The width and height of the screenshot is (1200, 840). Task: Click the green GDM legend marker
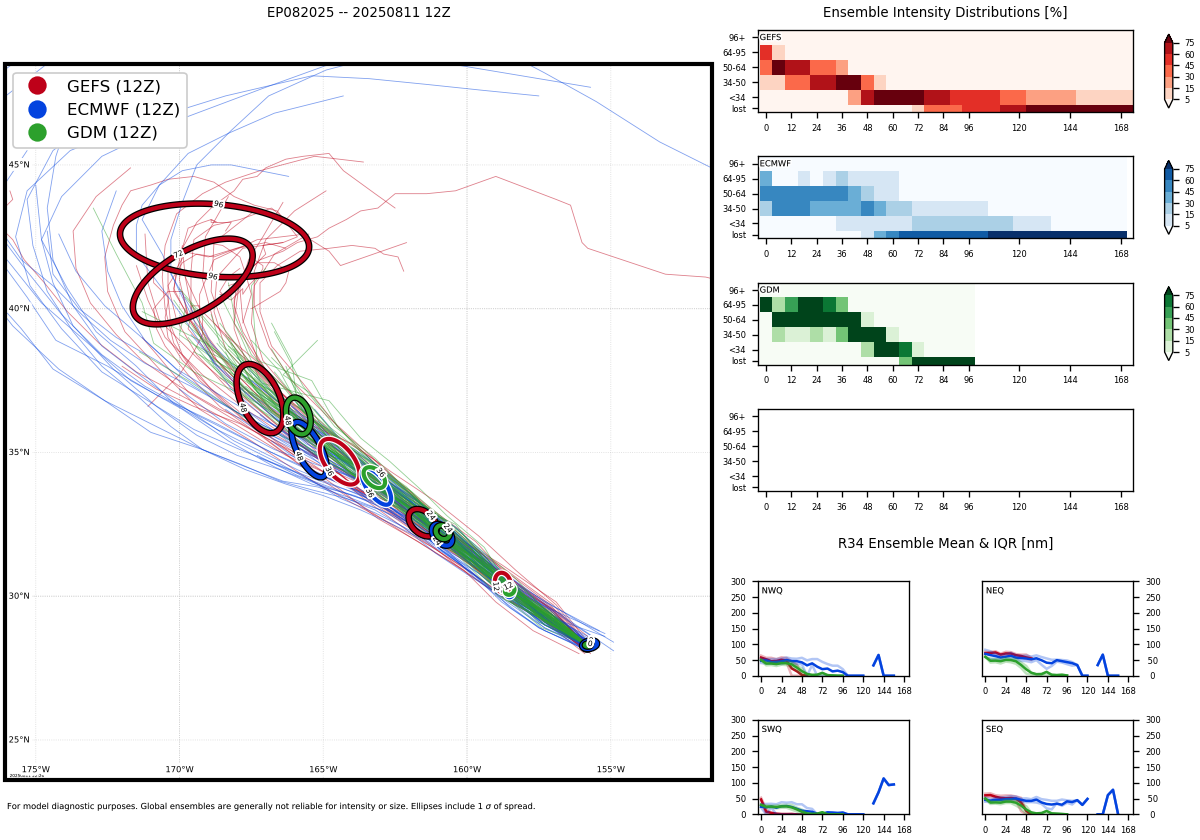pyautogui.click(x=37, y=132)
